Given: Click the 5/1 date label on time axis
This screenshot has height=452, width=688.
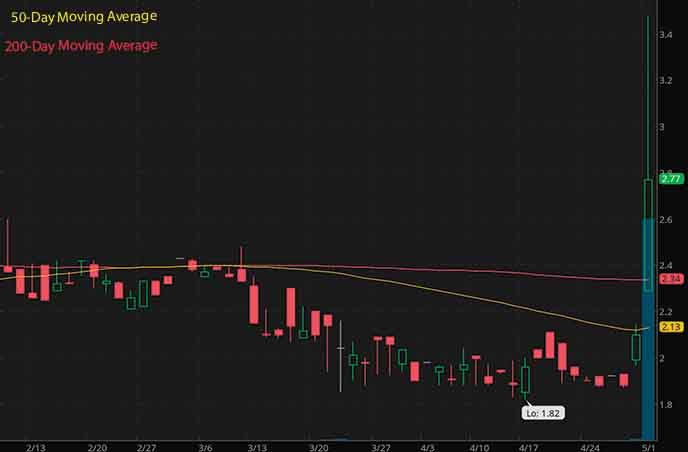Looking at the screenshot, I should click(x=649, y=448).
